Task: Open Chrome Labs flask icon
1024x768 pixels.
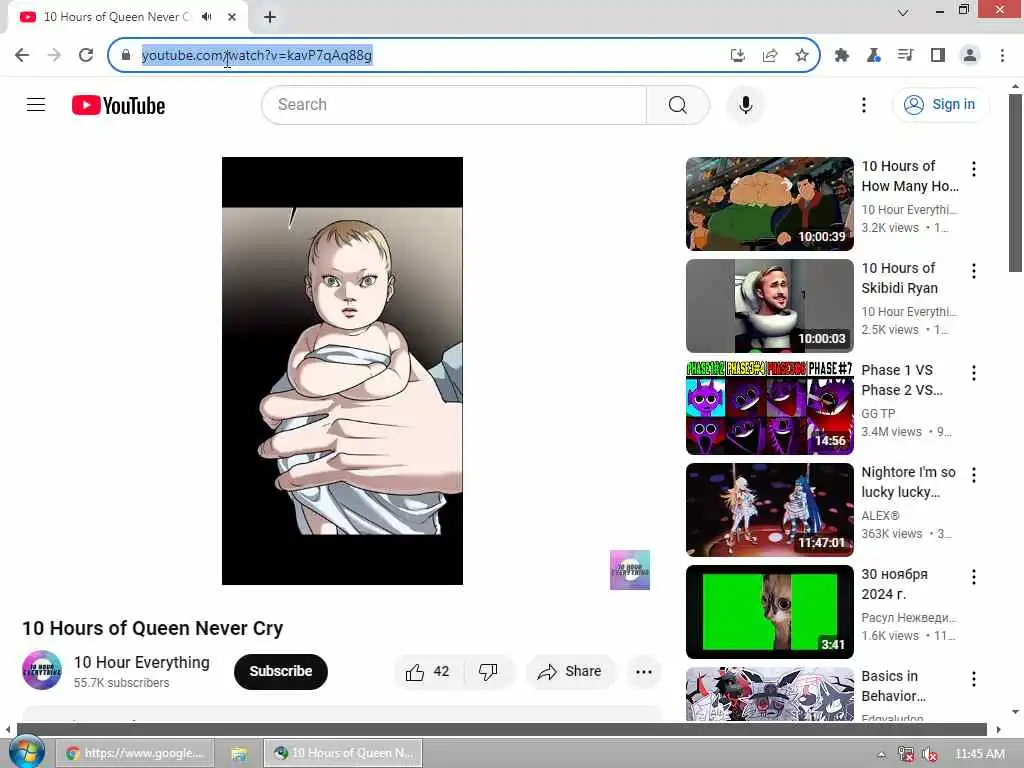Action: click(x=874, y=56)
